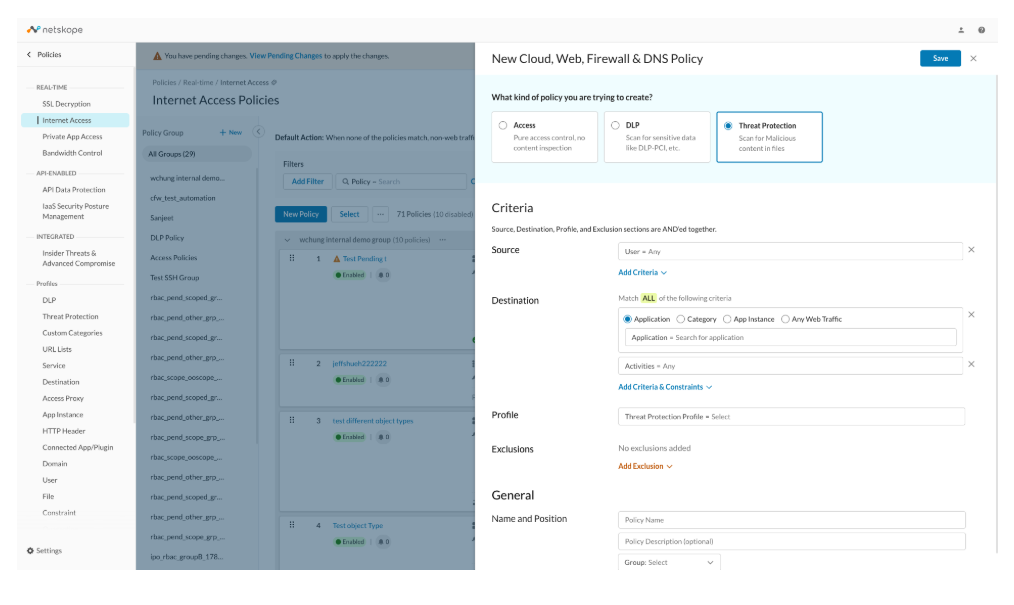Click the Policy Name input field
The image size is (1014, 605).
[792, 520]
